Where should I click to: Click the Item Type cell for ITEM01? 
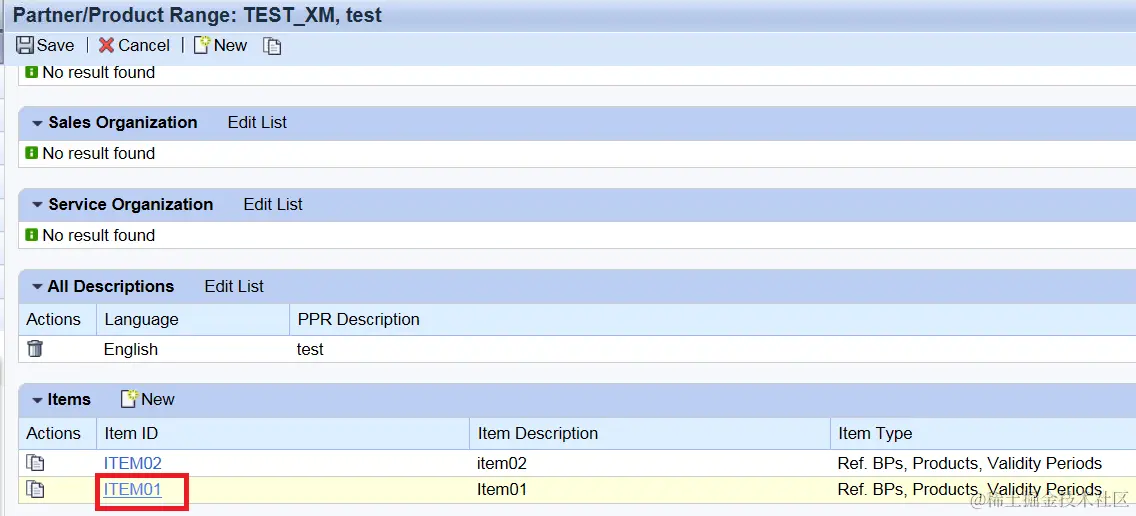pos(969,490)
